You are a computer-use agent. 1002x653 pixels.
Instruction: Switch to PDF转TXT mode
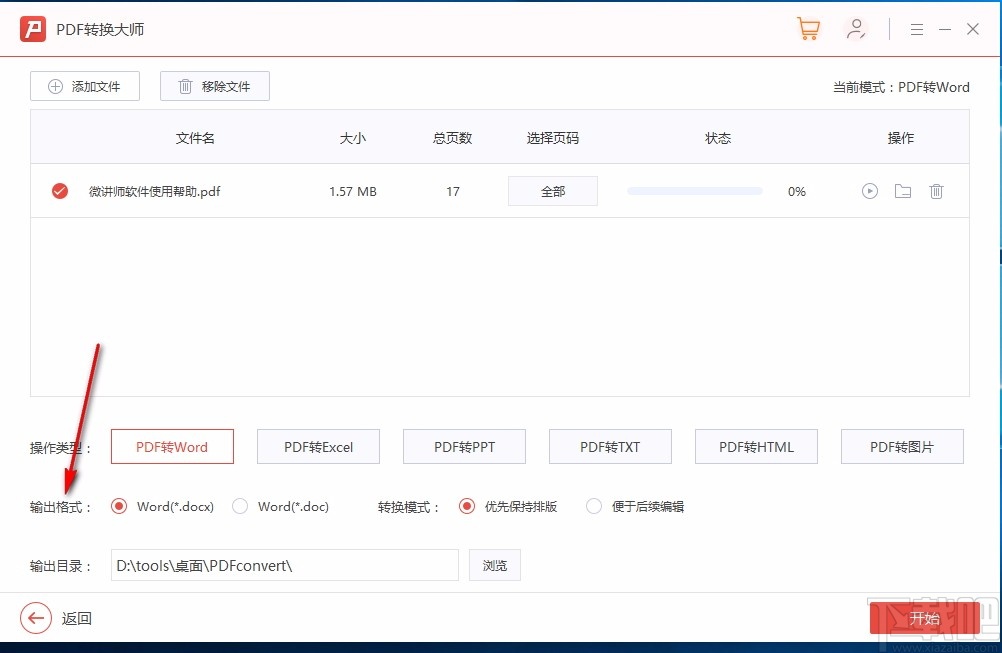coord(610,446)
